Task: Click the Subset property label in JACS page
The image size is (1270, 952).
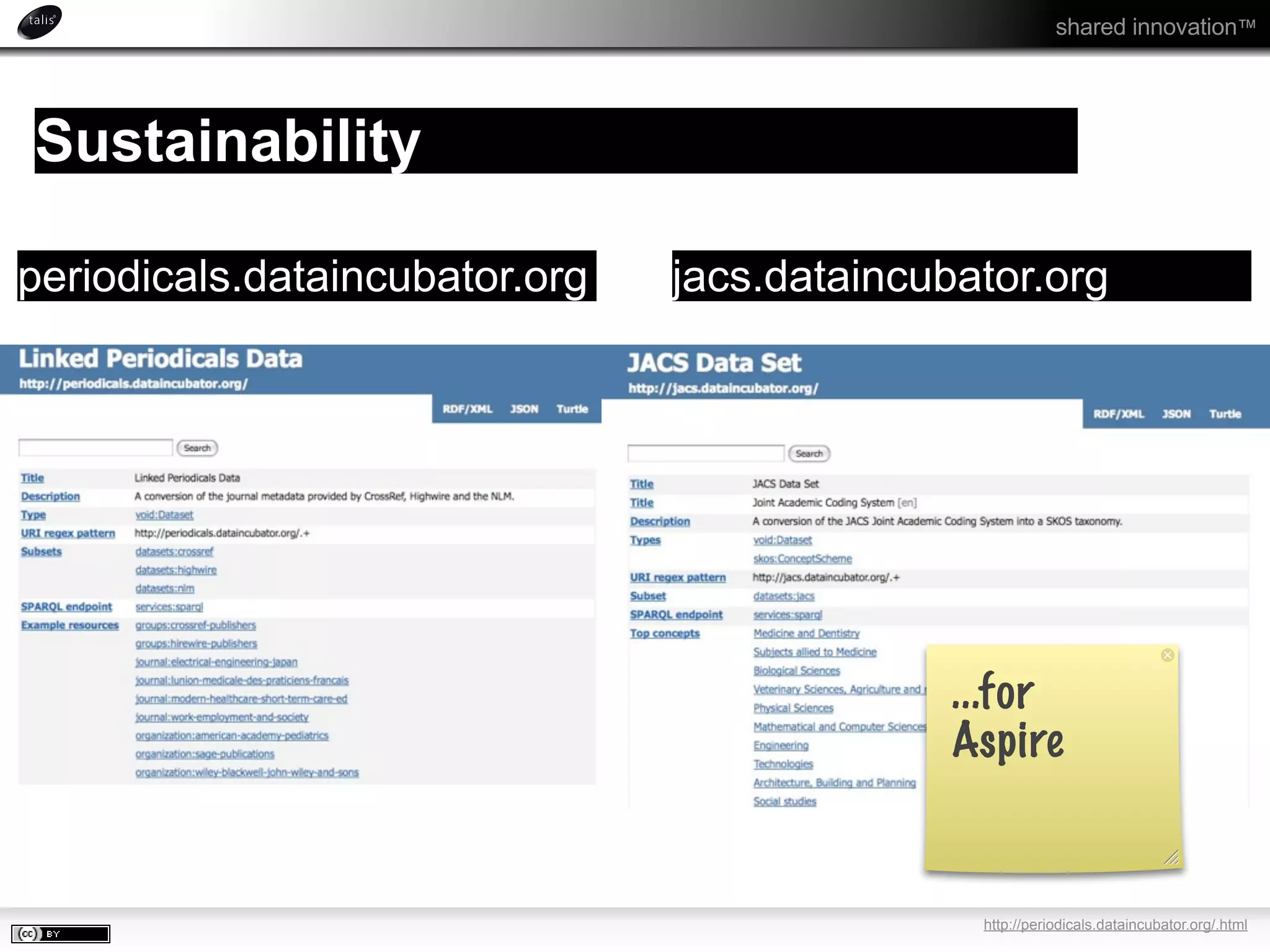Action: 648,596
